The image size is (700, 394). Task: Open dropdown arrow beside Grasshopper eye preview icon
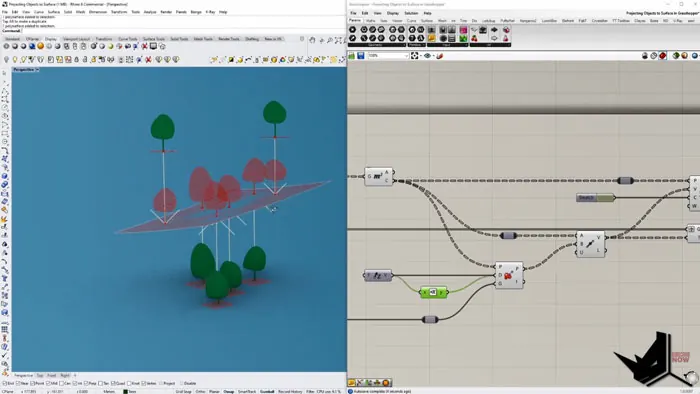[x=433, y=56]
